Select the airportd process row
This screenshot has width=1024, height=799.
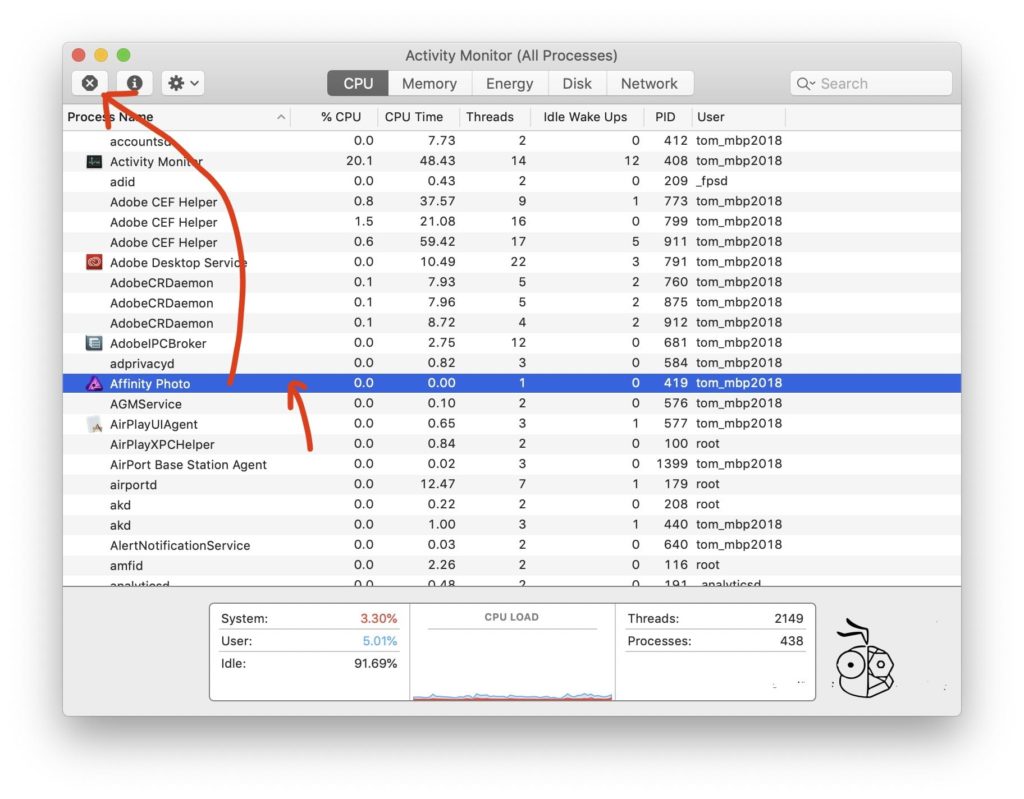pos(180,484)
